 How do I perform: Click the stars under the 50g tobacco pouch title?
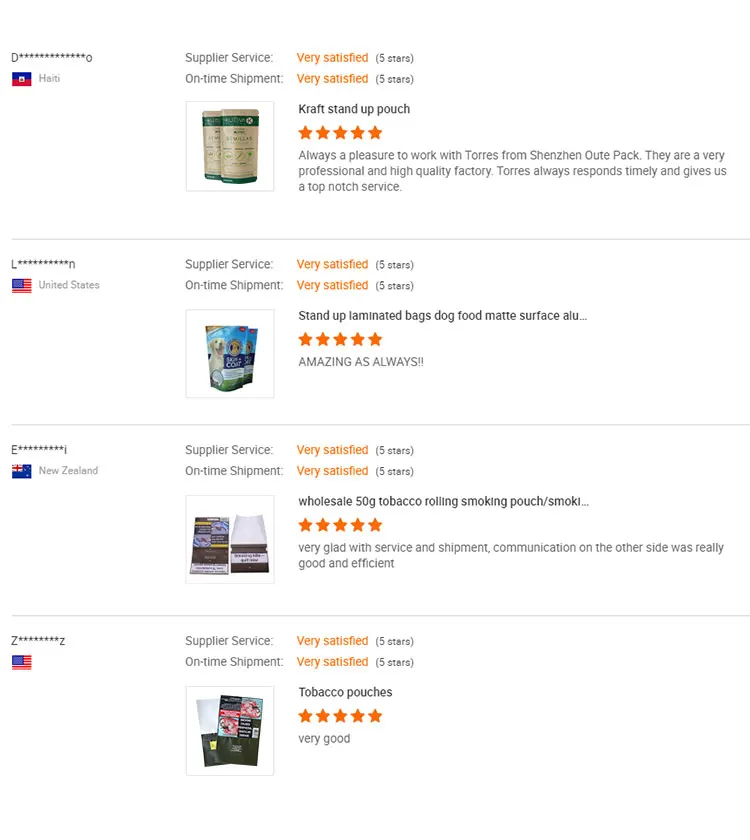340,525
